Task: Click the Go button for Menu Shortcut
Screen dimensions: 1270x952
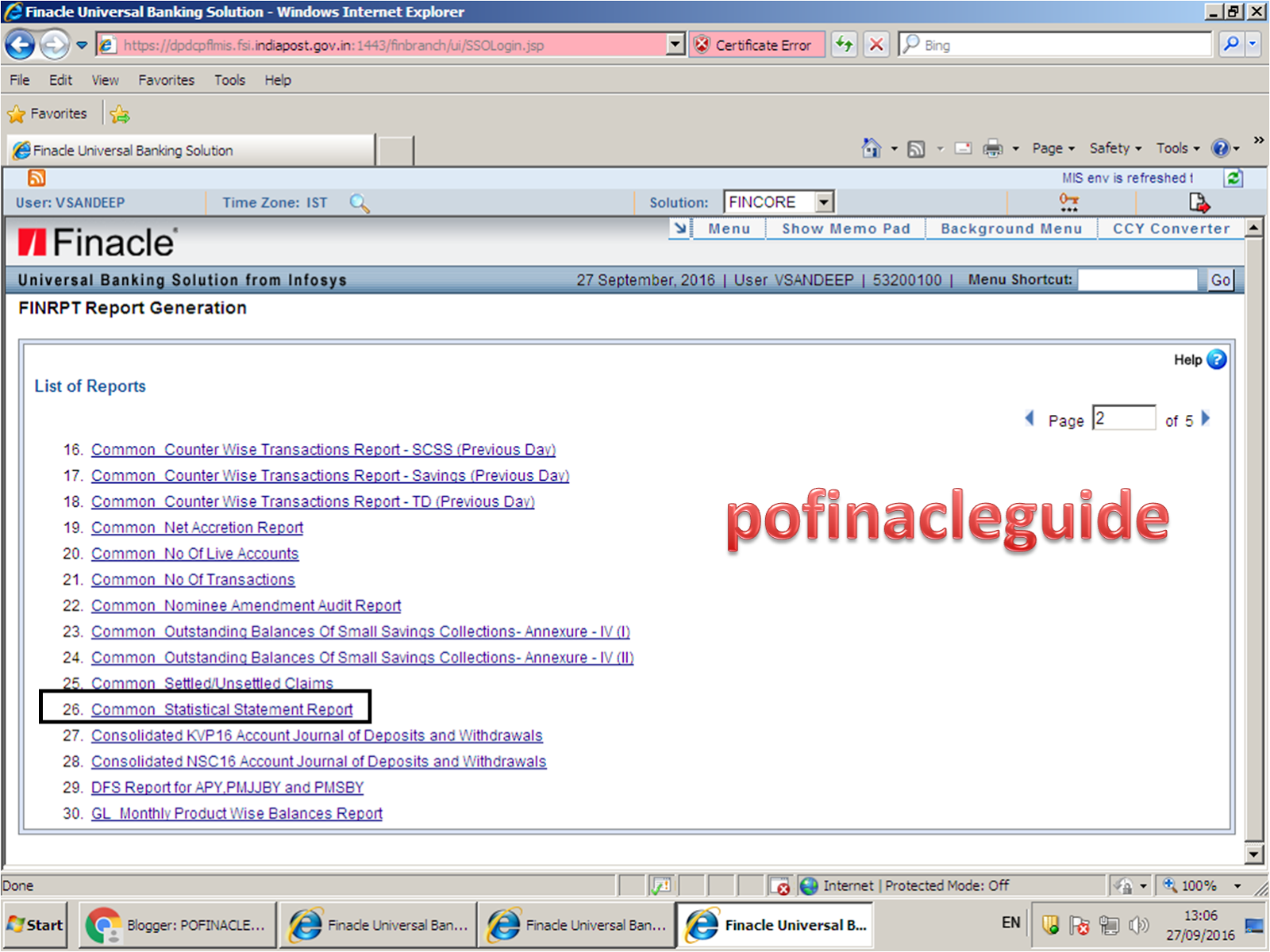Action: tap(1221, 280)
